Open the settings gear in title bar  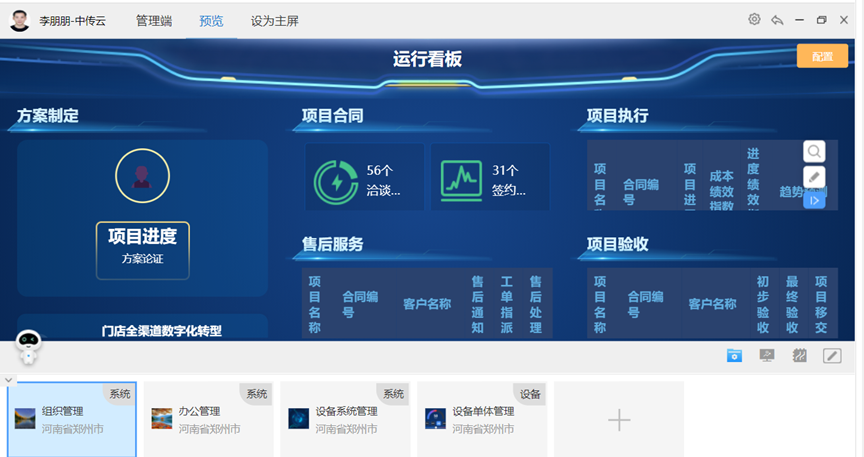pyautogui.click(x=754, y=20)
